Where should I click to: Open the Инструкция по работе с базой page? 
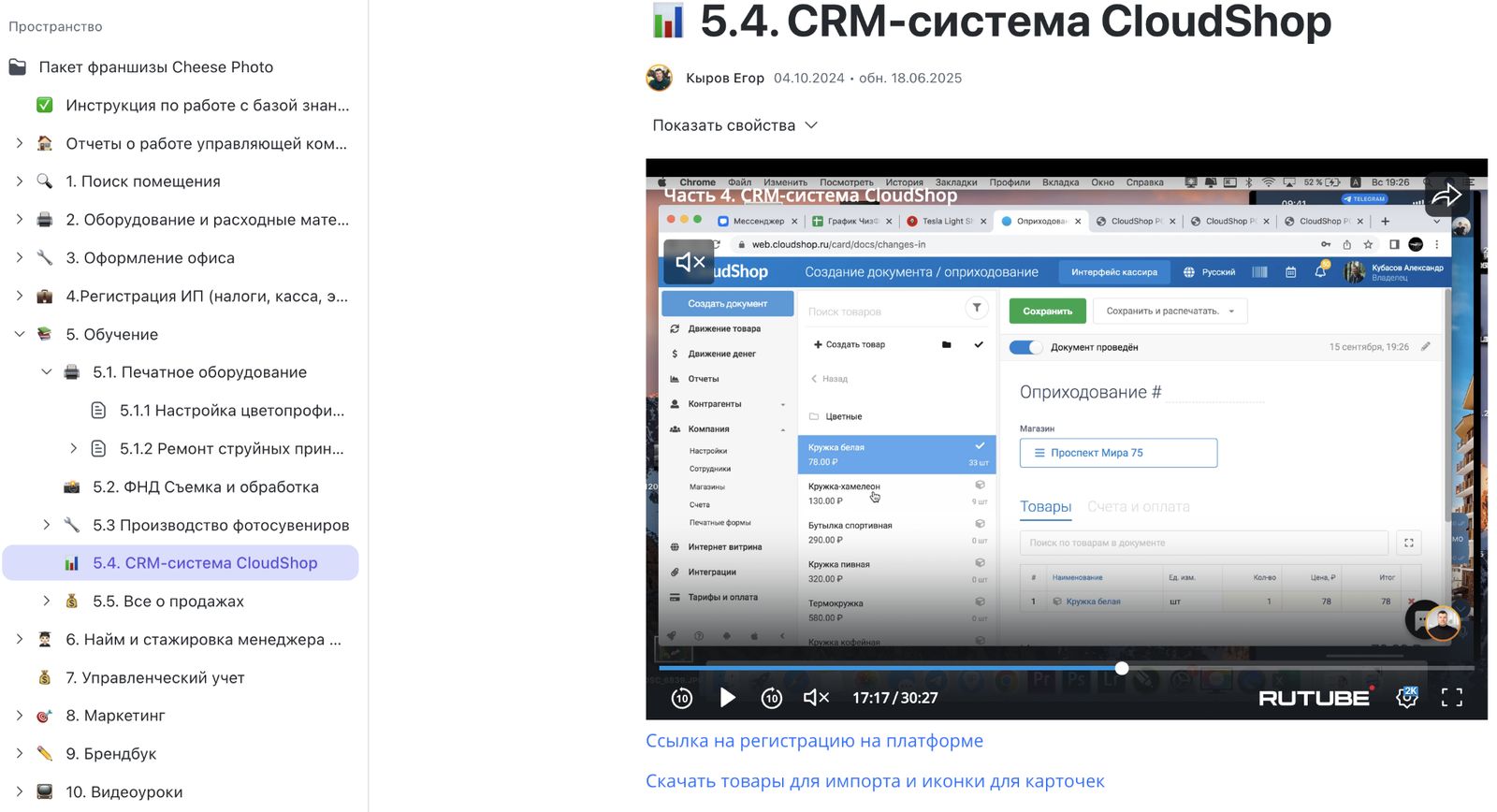coord(207,105)
